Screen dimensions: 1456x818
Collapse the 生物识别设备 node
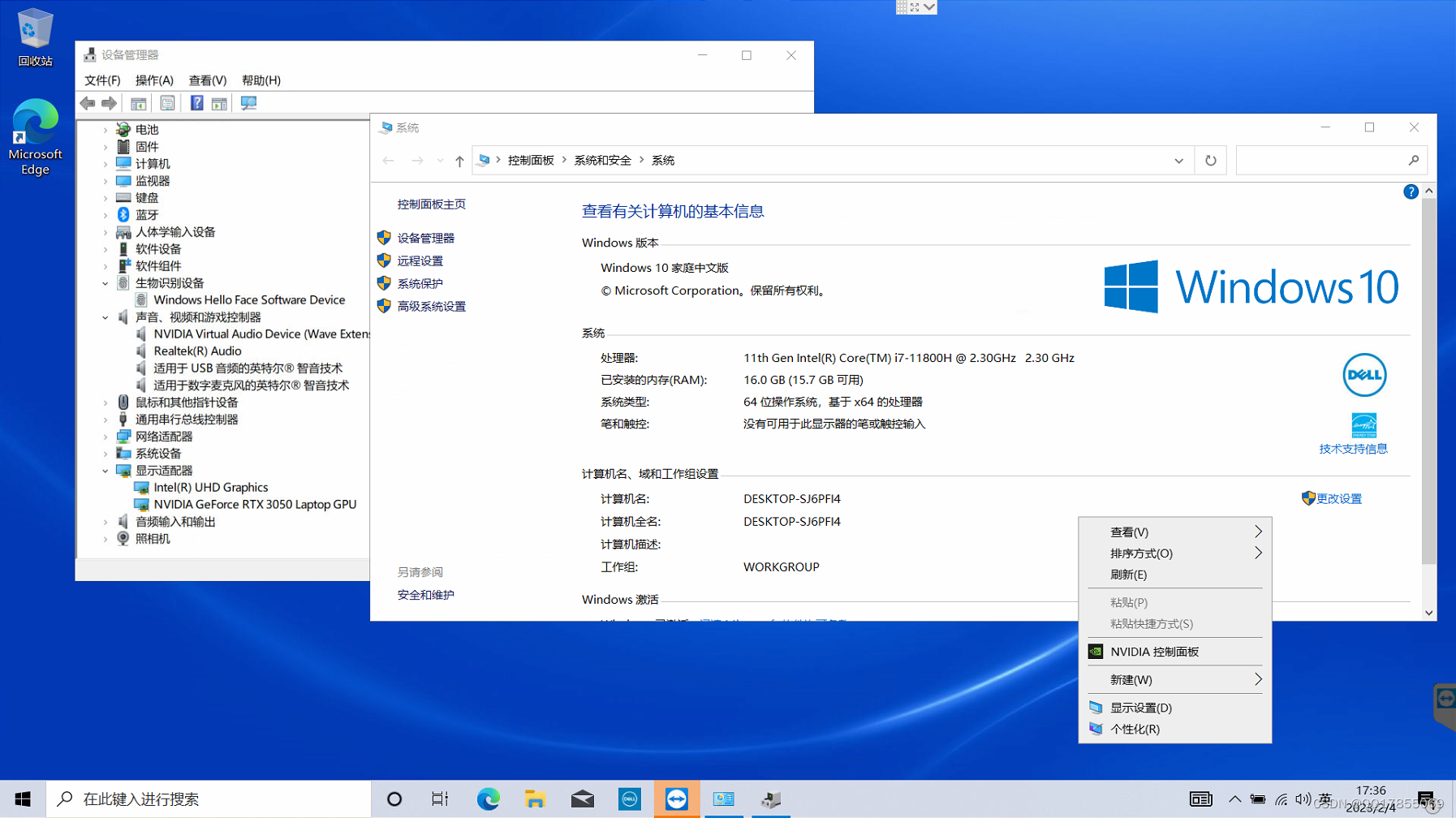click(106, 283)
